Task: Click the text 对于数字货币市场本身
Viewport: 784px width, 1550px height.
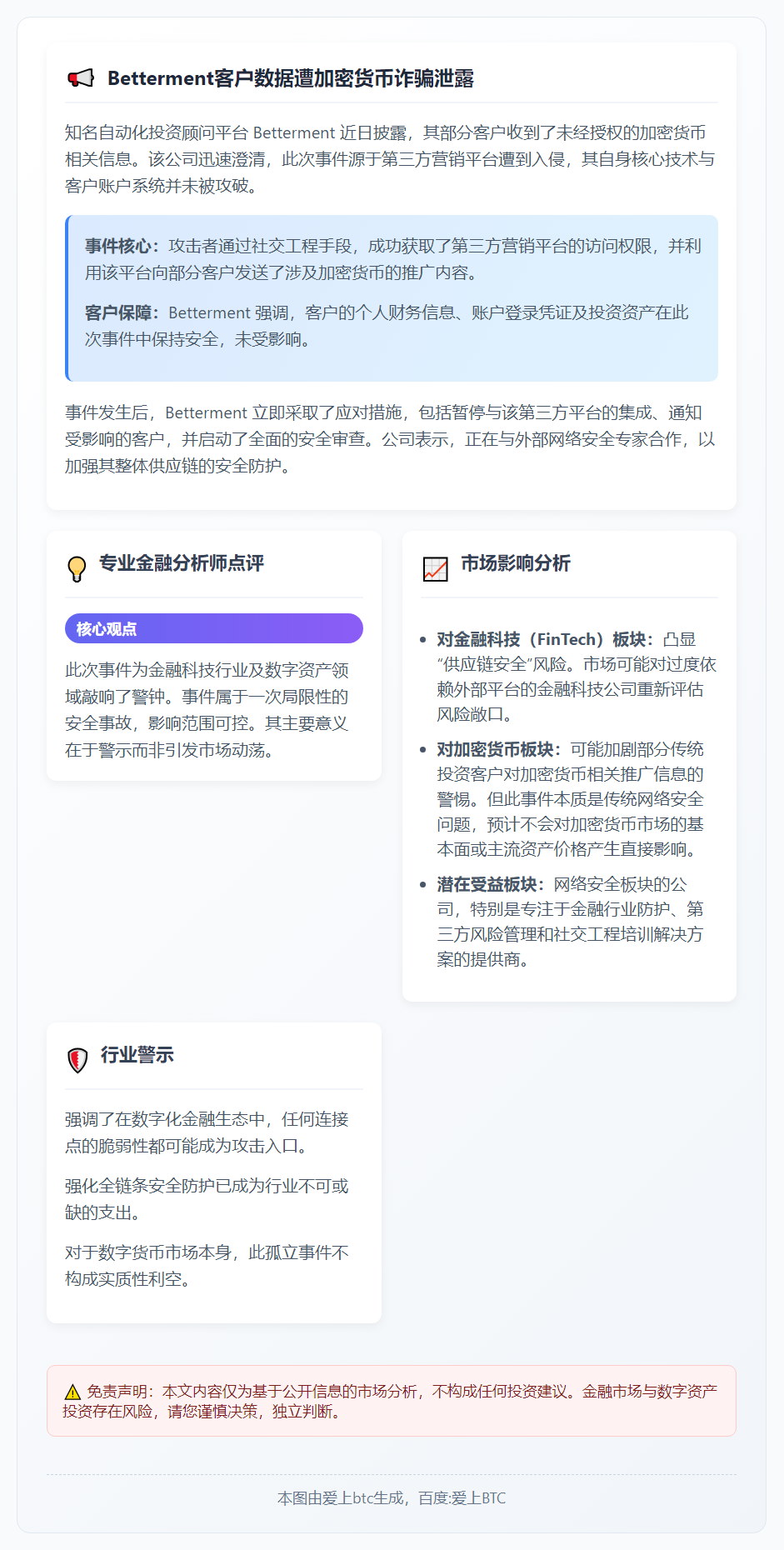Action: click(x=207, y=1266)
